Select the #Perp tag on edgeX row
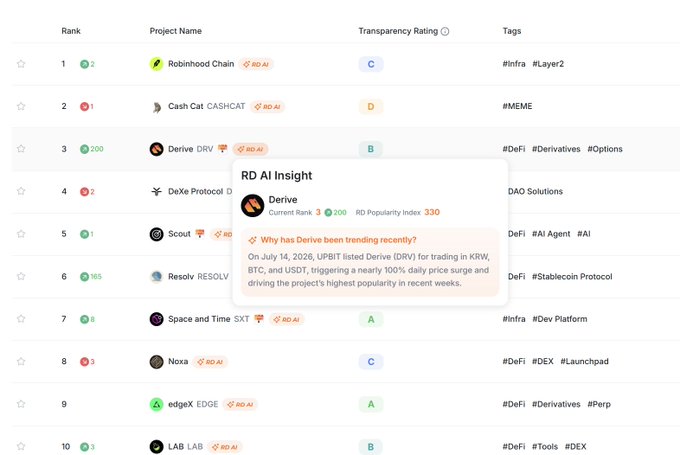The width and height of the screenshot is (680, 455). [599, 404]
